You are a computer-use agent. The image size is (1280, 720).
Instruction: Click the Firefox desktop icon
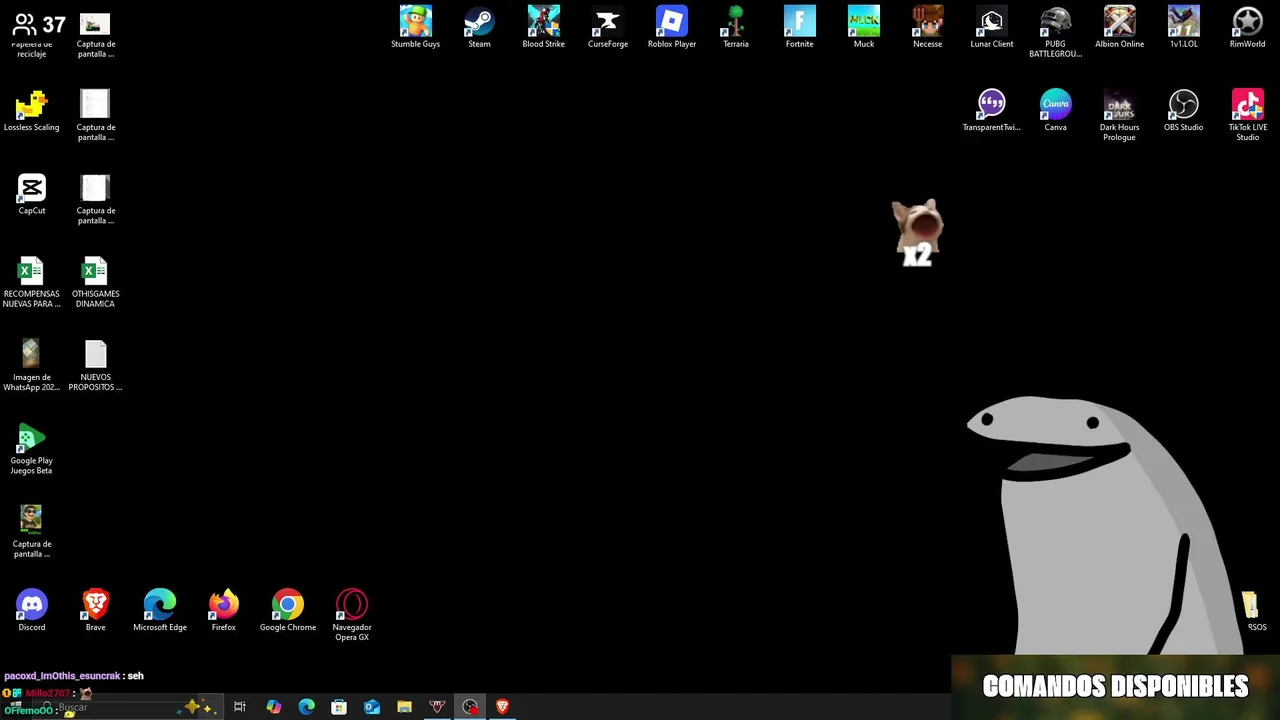coord(223,611)
